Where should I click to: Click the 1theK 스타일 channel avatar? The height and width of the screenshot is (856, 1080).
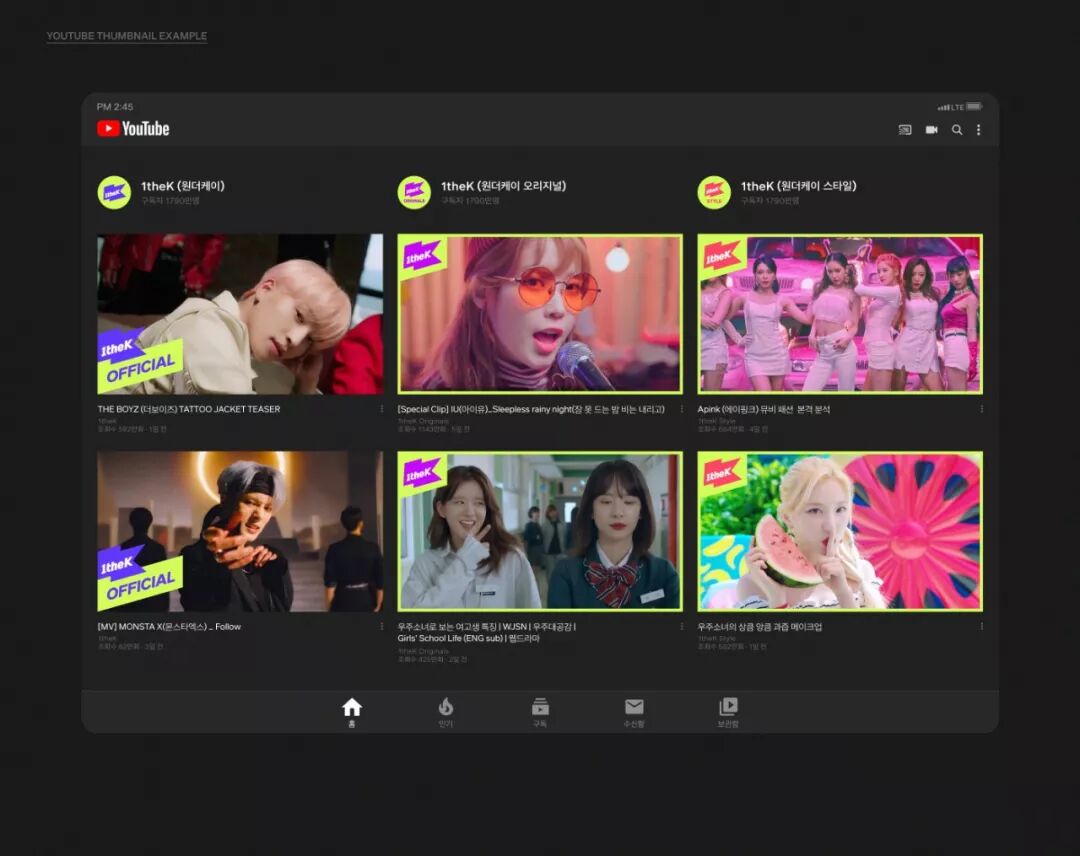[x=714, y=192]
